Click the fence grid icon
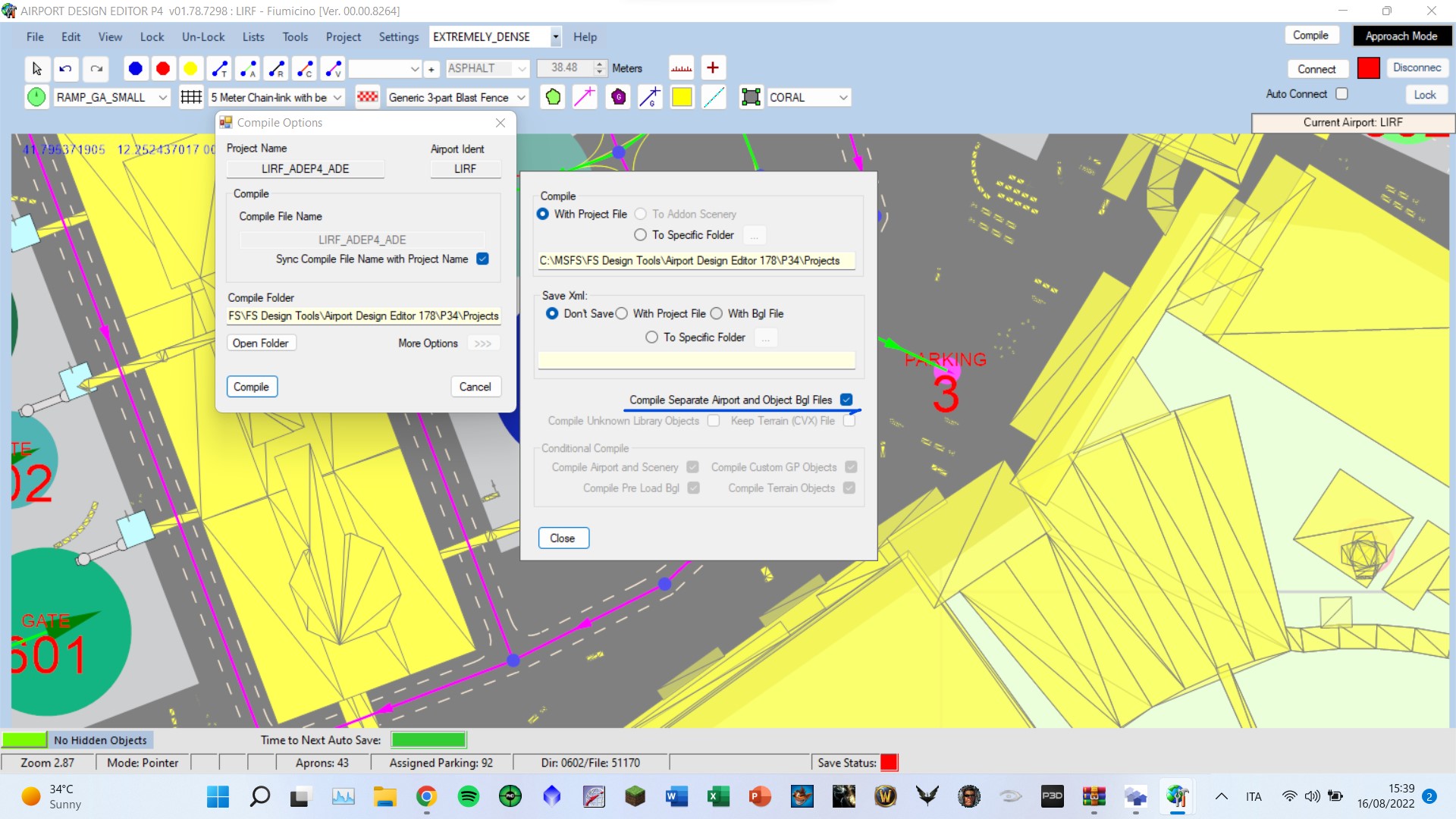The width and height of the screenshot is (1456, 819). [x=191, y=97]
